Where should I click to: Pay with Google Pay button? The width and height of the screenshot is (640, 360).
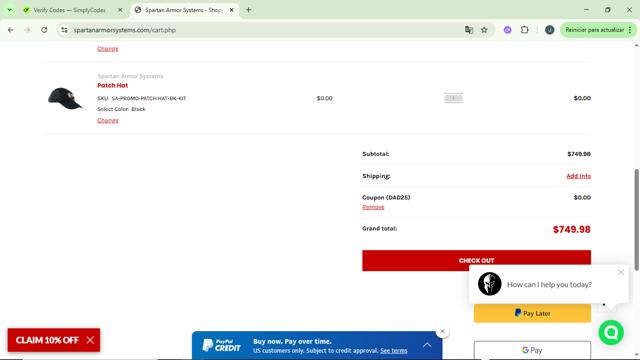(532, 350)
